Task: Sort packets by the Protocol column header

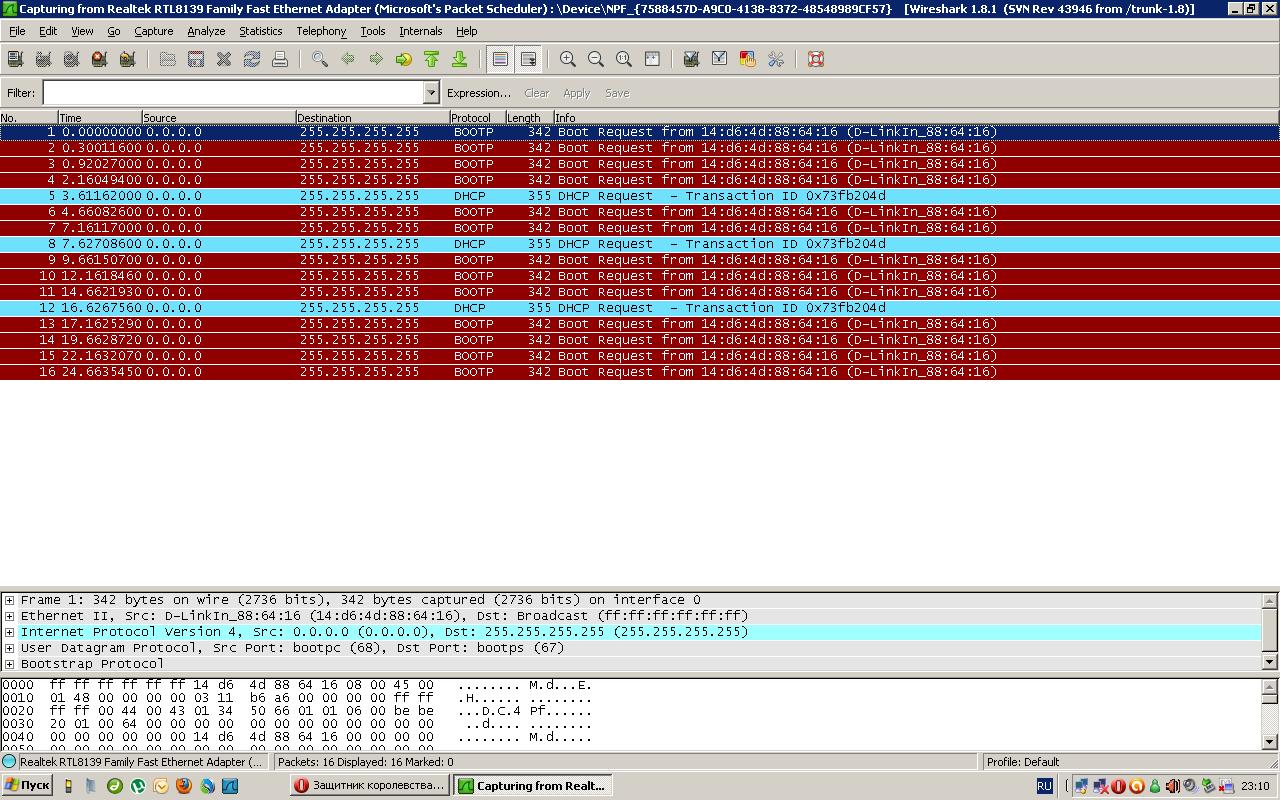Action: [x=477, y=118]
